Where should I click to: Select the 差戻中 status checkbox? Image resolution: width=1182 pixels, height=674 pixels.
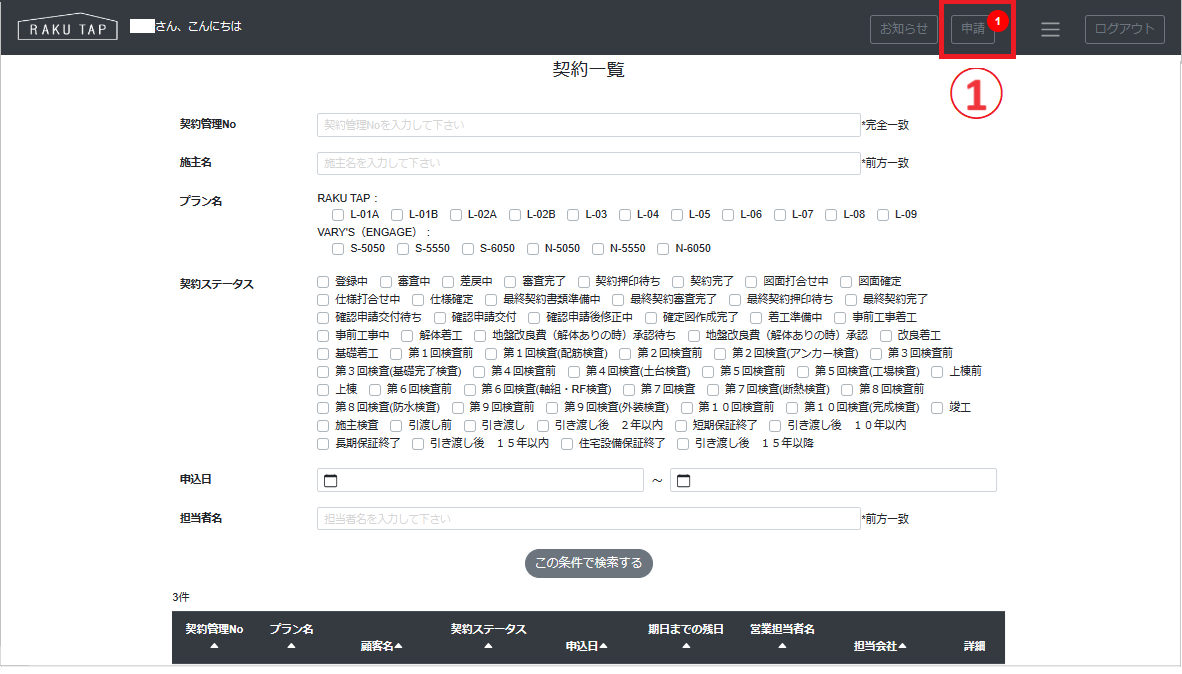pyautogui.click(x=448, y=282)
